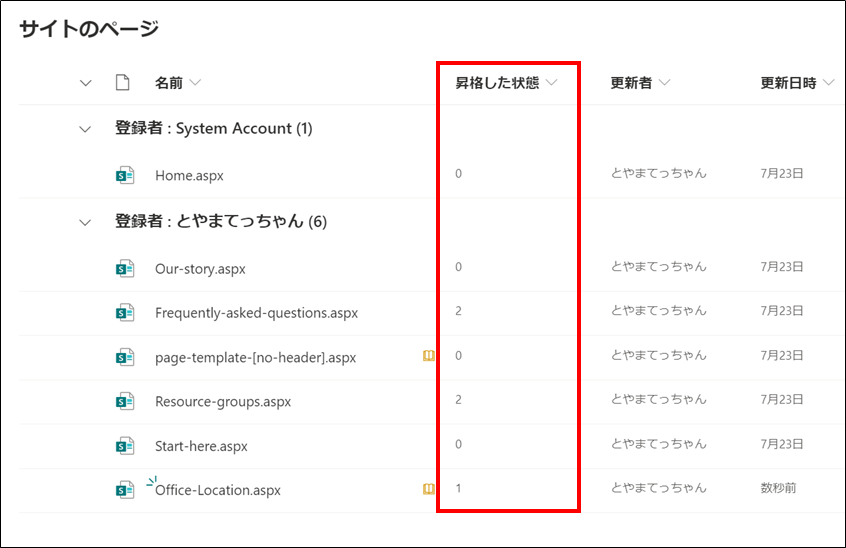
Task: Click 登録者 : とやまてっちゃん (6) group heading
Action: click(x=221, y=222)
